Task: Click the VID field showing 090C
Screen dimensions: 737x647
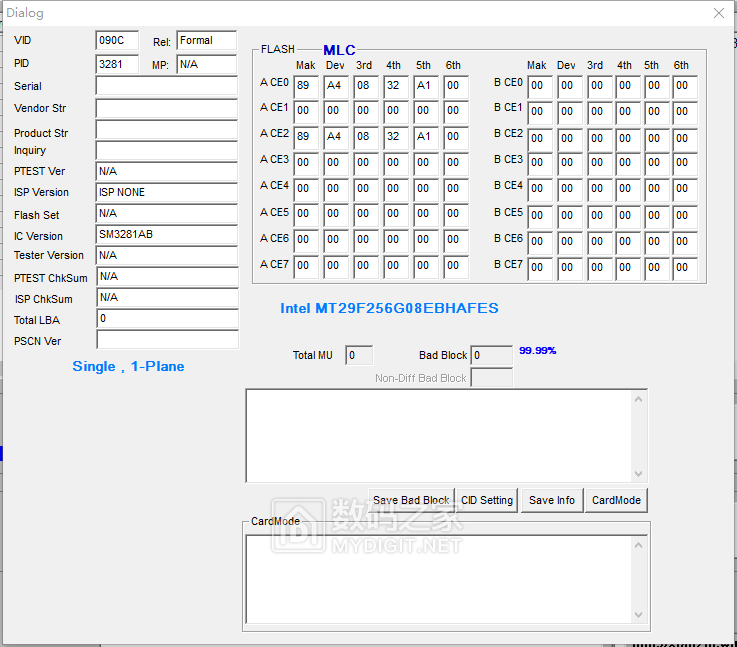Action: point(117,41)
